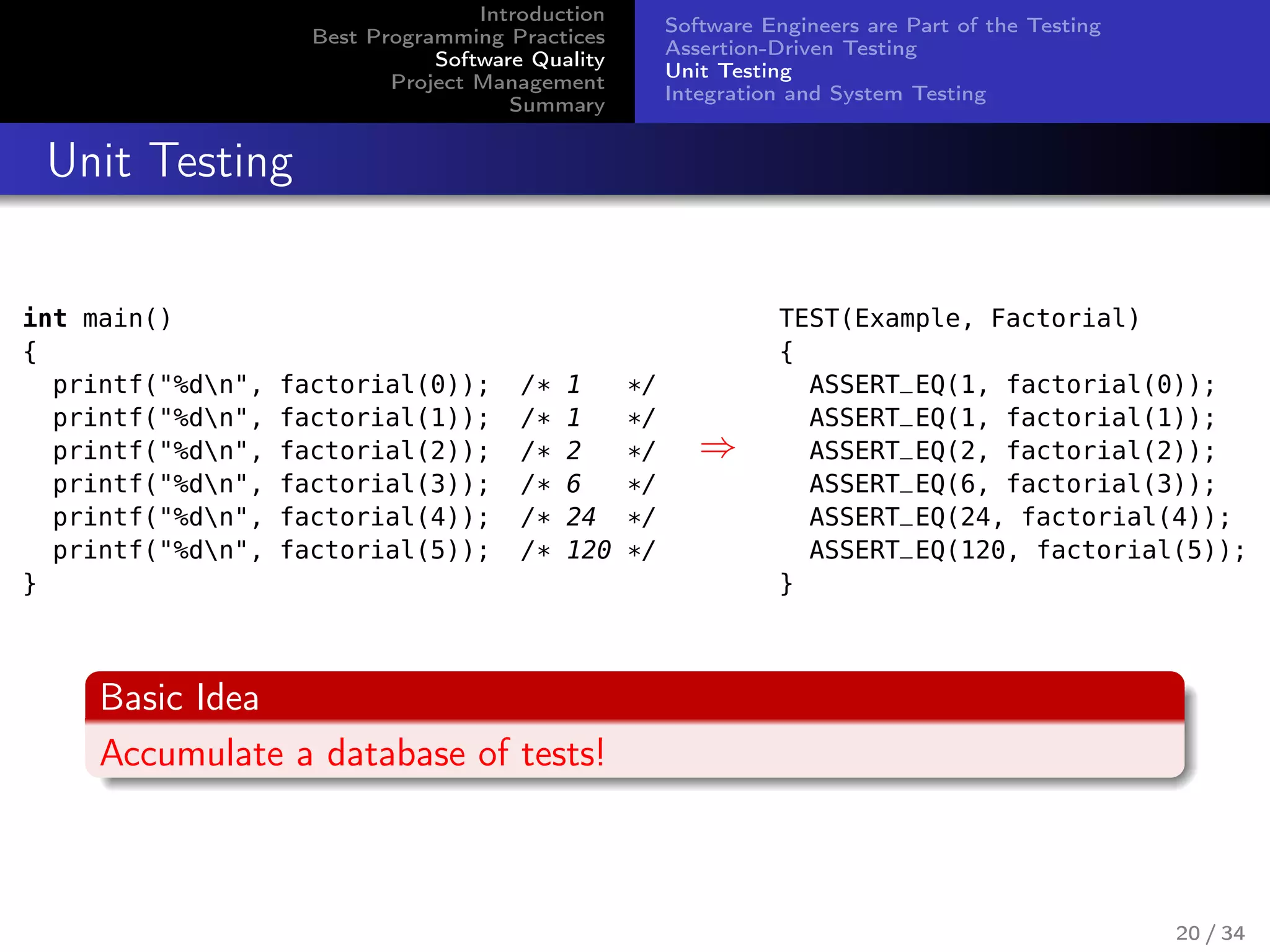Jump to the Project Management section
This screenshot has height=952, width=1270.
point(497,82)
